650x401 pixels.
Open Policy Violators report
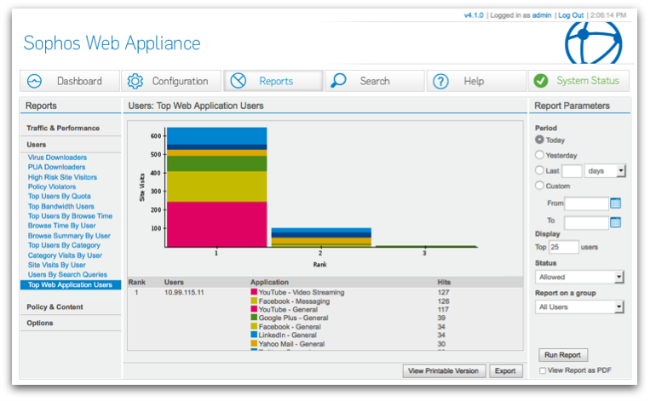coord(52,187)
